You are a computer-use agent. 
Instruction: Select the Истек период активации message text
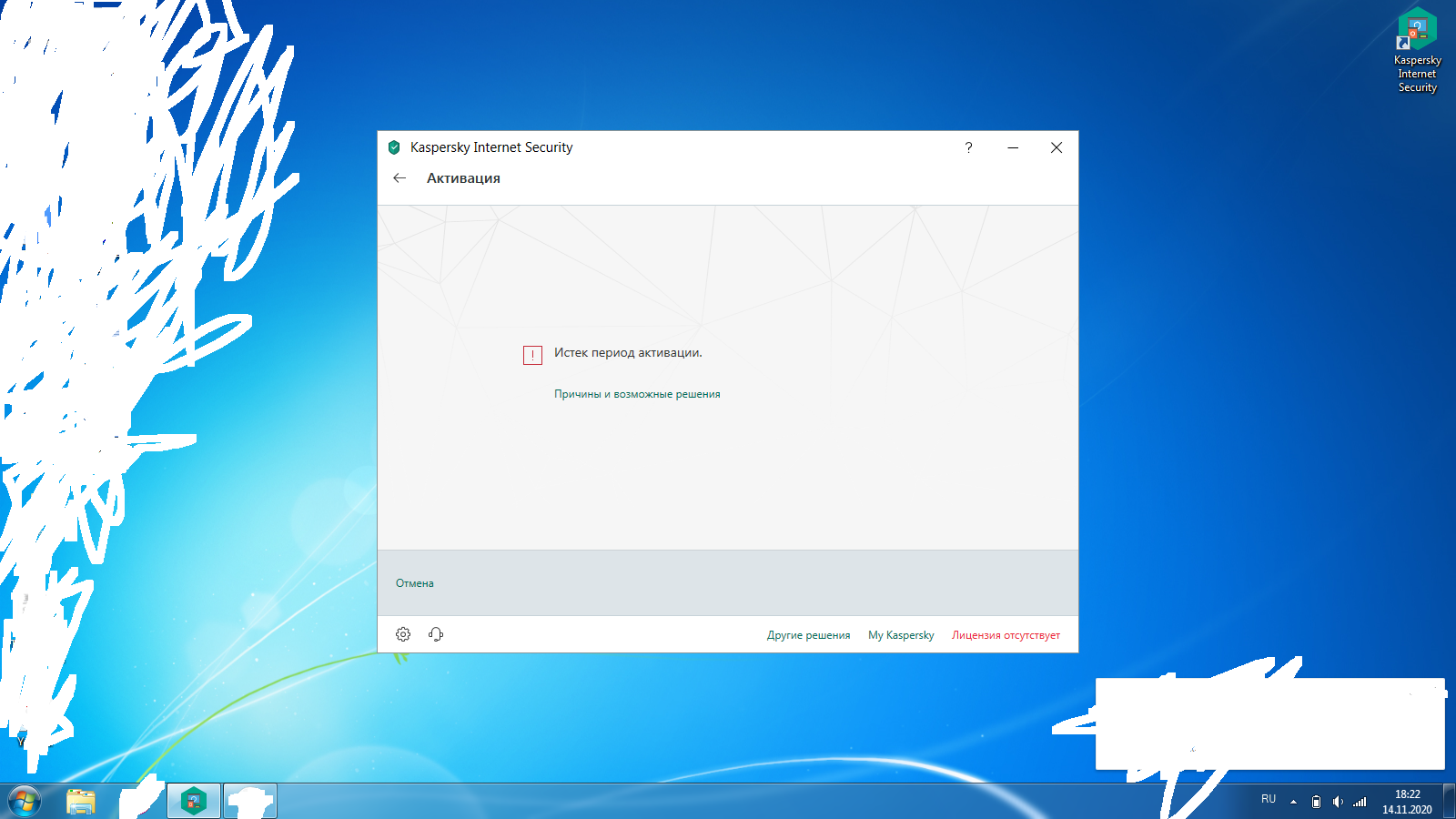628,353
